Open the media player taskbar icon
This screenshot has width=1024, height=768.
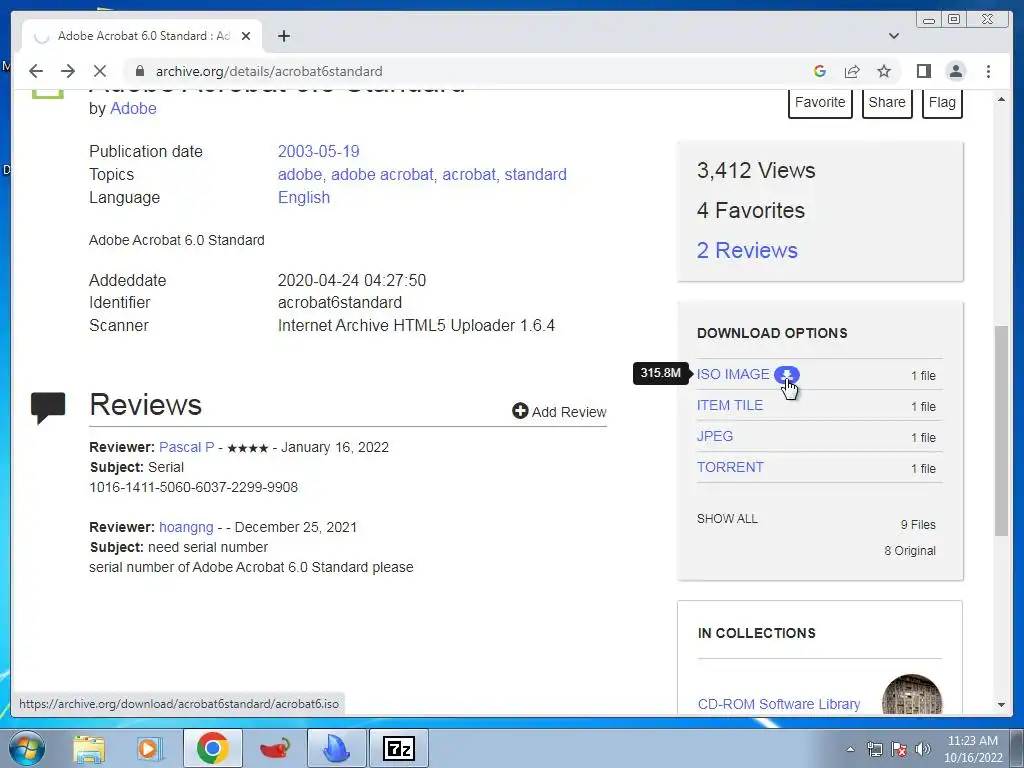(x=150, y=748)
